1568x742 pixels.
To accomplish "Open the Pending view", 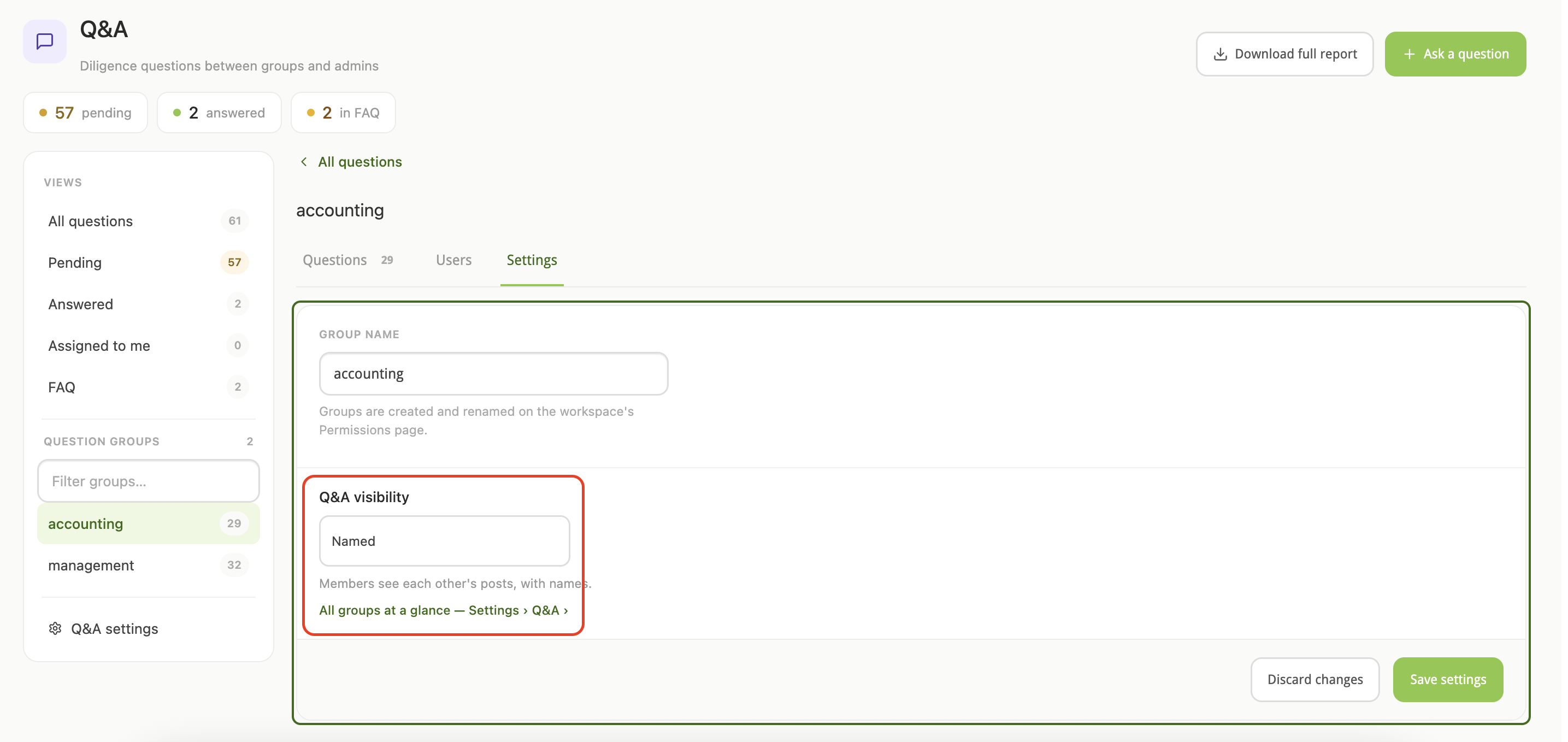I will [x=148, y=262].
